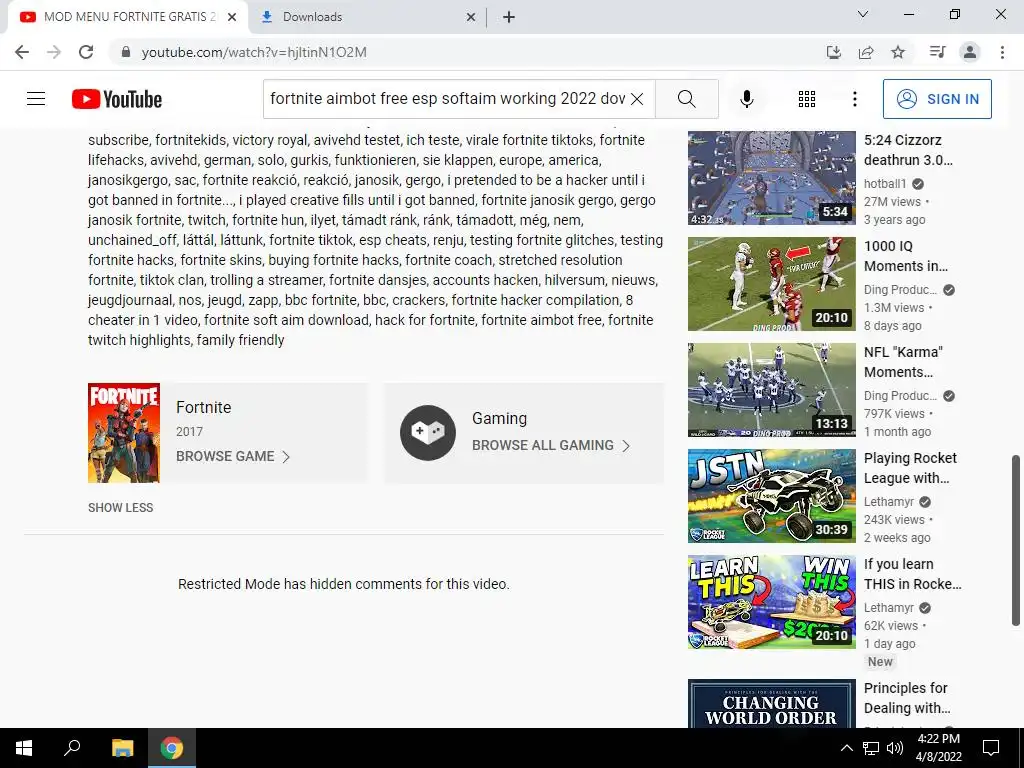This screenshot has width=1024, height=768.
Task: Click inside the YouTube search field
Action: [447, 99]
